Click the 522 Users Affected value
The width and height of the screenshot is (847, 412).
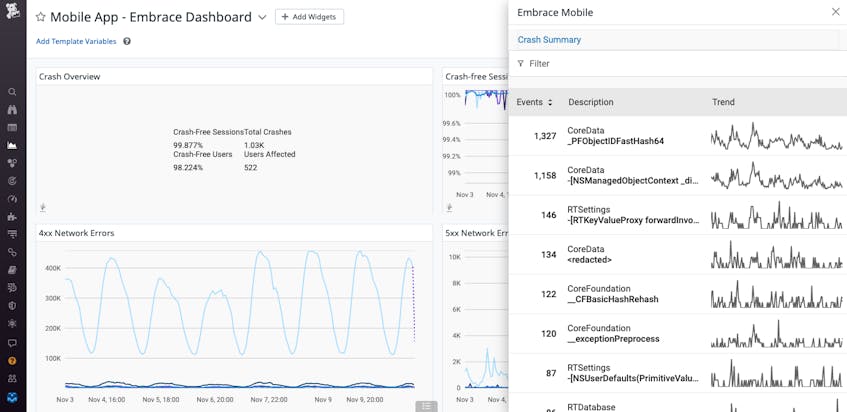click(x=251, y=168)
